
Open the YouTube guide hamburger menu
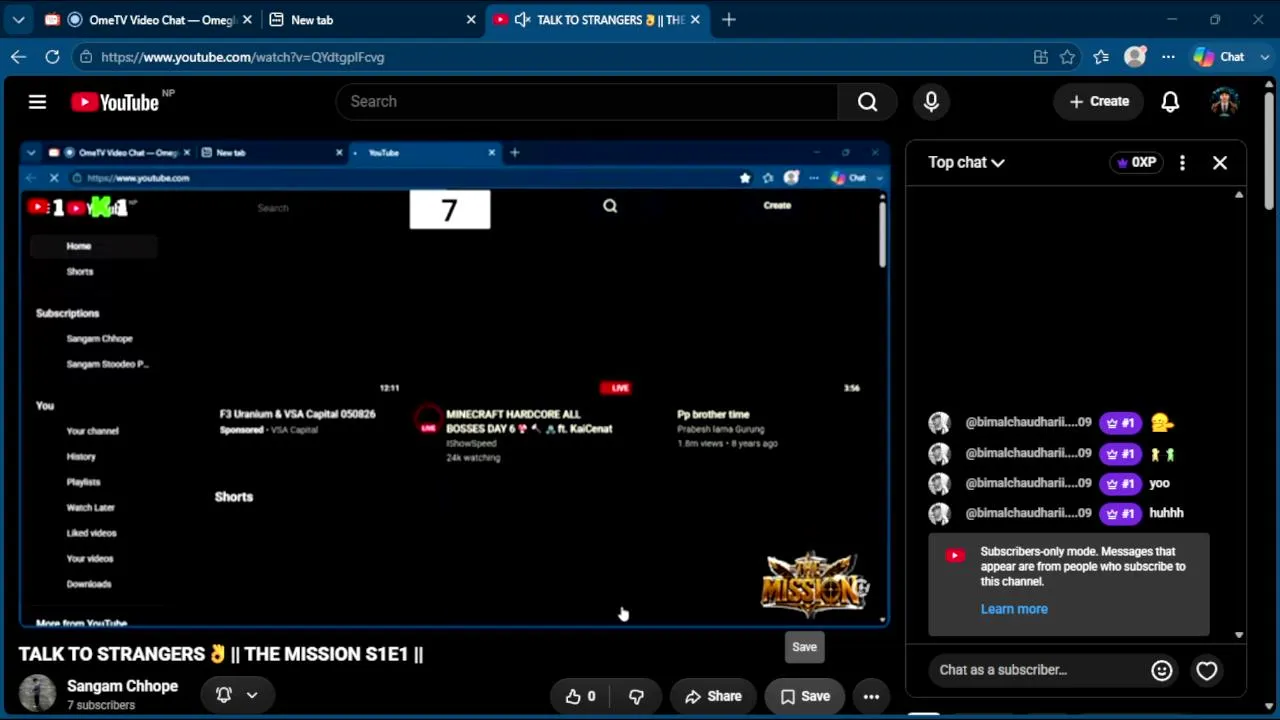click(37, 101)
